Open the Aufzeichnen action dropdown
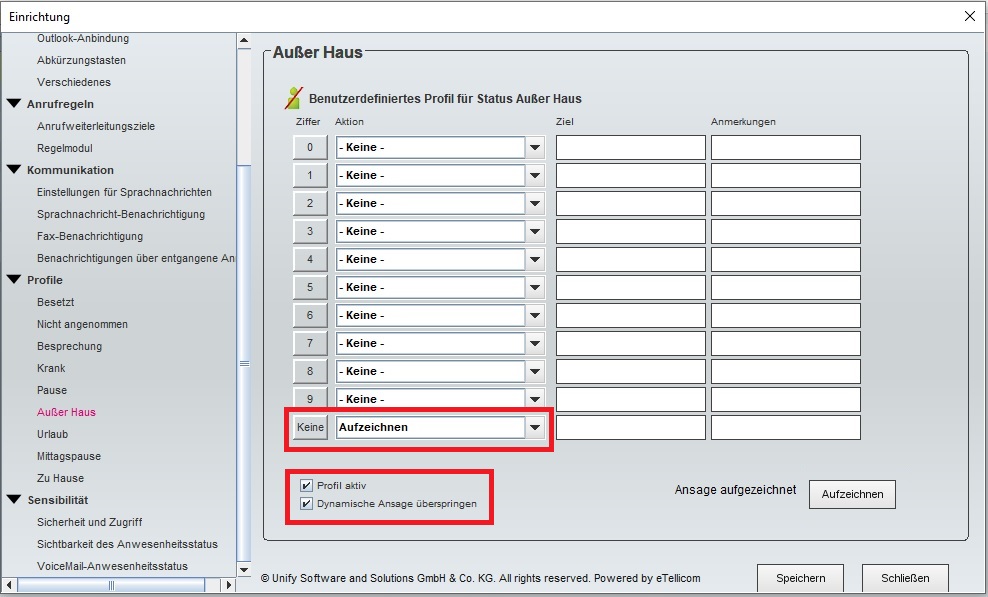 (x=536, y=428)
